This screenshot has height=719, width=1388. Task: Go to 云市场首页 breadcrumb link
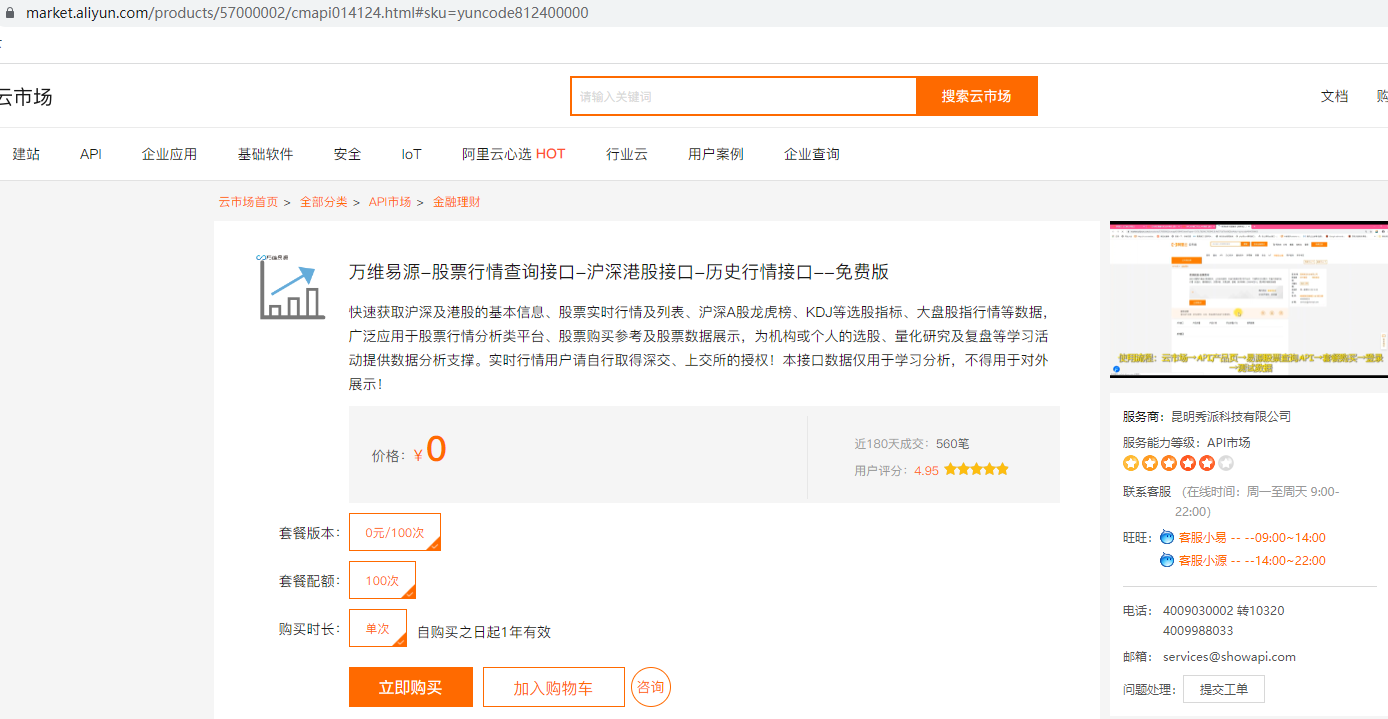pyautogui.click(x=248, y=202)
